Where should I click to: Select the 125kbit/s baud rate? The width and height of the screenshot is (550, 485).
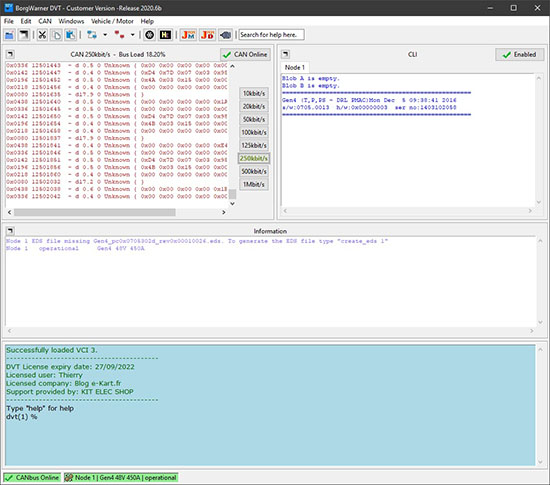point(254,145)
